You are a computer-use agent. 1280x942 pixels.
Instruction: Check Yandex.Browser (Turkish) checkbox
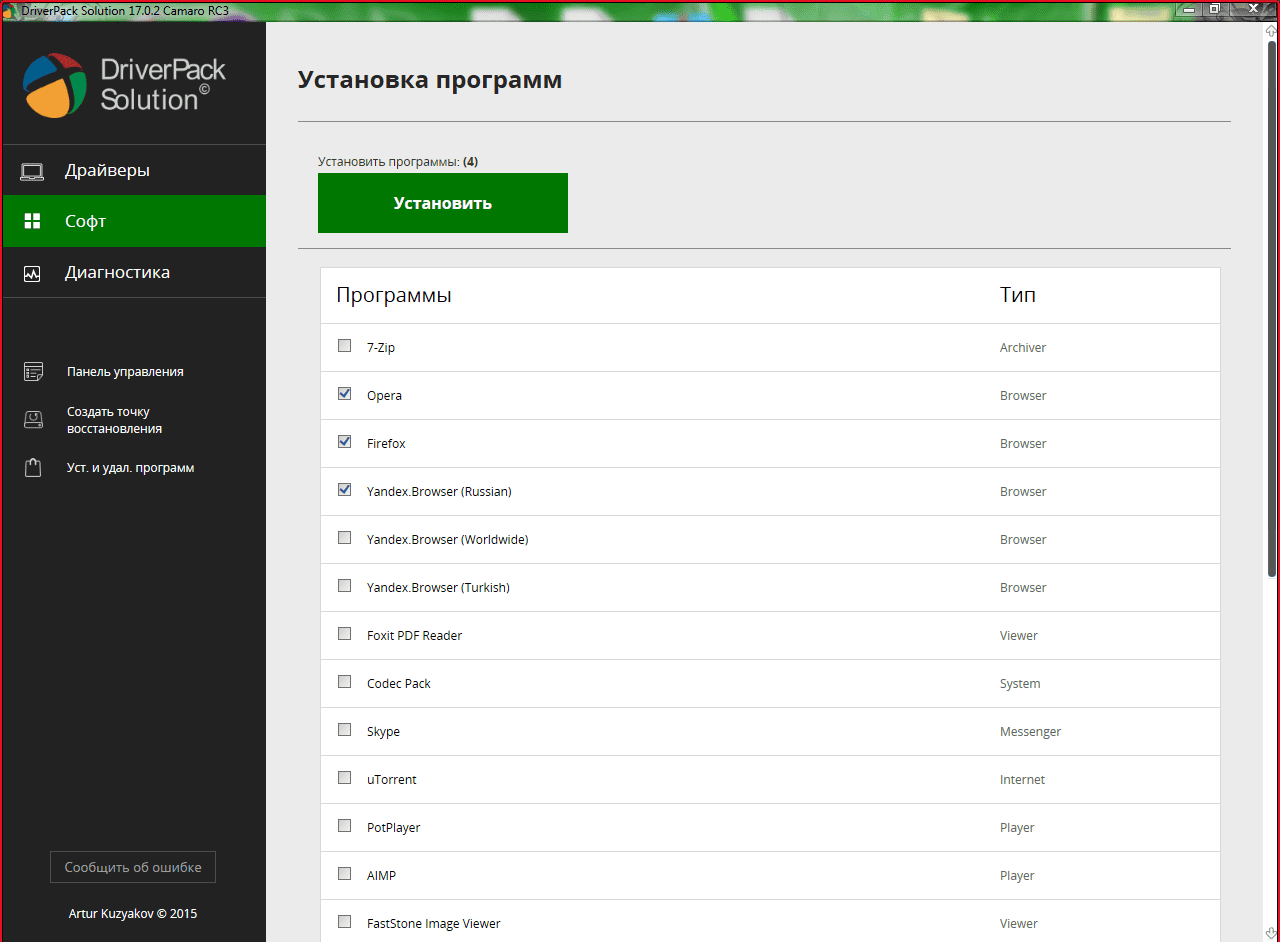[x=345, y=586]
